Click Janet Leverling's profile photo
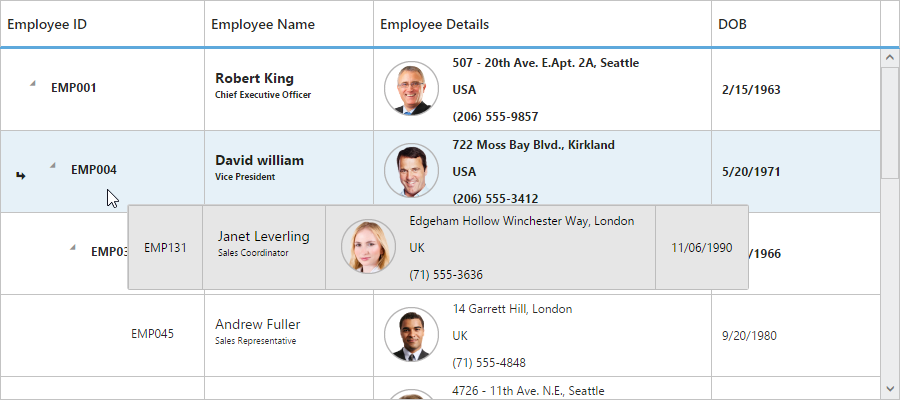900x400 pixels. (368, 247)
